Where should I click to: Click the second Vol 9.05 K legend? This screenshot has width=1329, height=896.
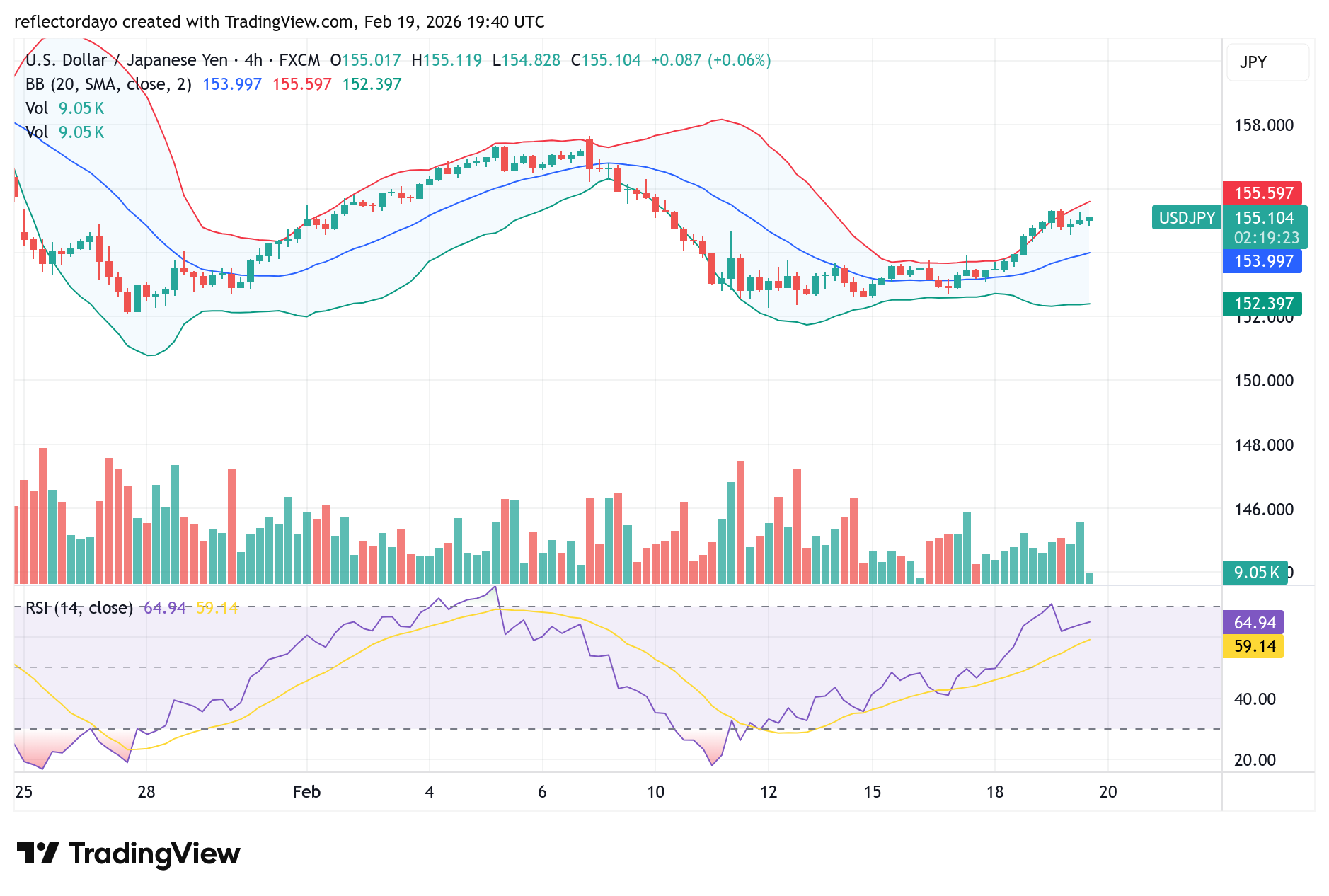pyautogui.click(x=64, y=132)
